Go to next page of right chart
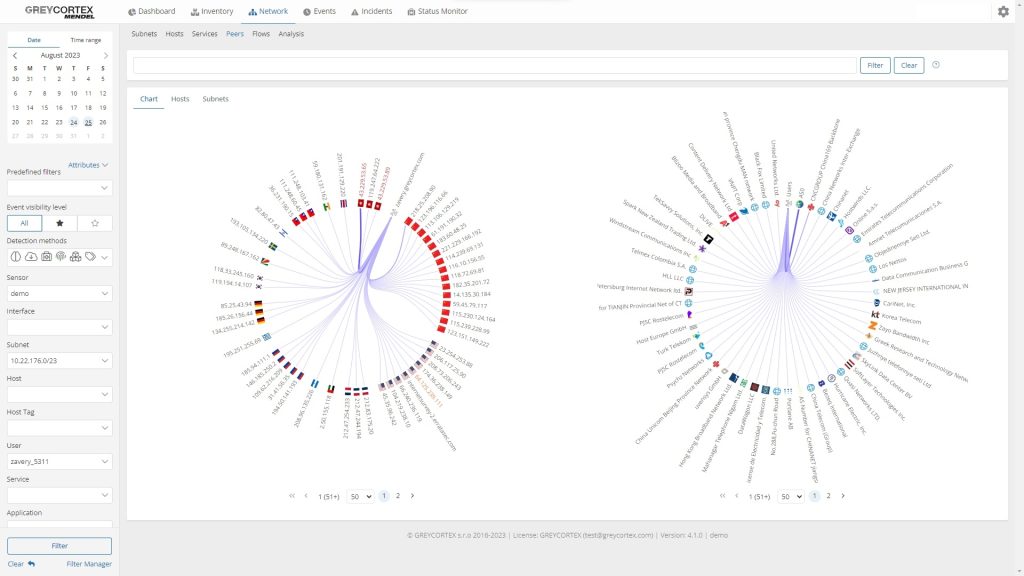Screen dimensions: 1024x576 coord(843,495)
